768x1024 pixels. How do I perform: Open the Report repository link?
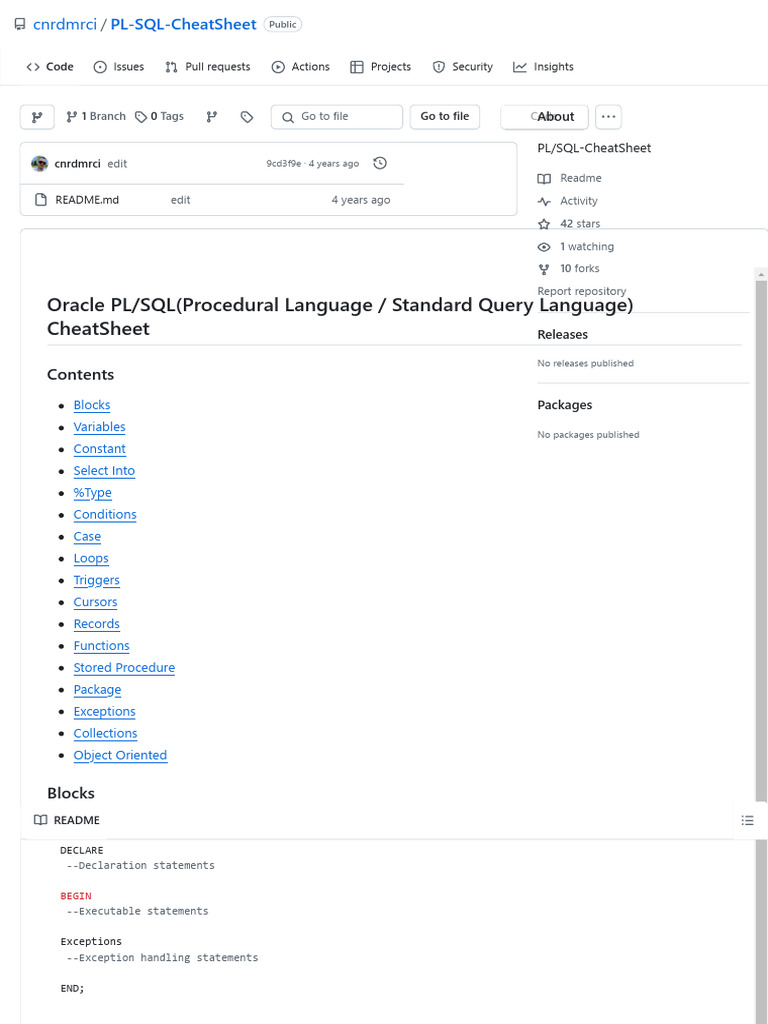coord(582,291)
